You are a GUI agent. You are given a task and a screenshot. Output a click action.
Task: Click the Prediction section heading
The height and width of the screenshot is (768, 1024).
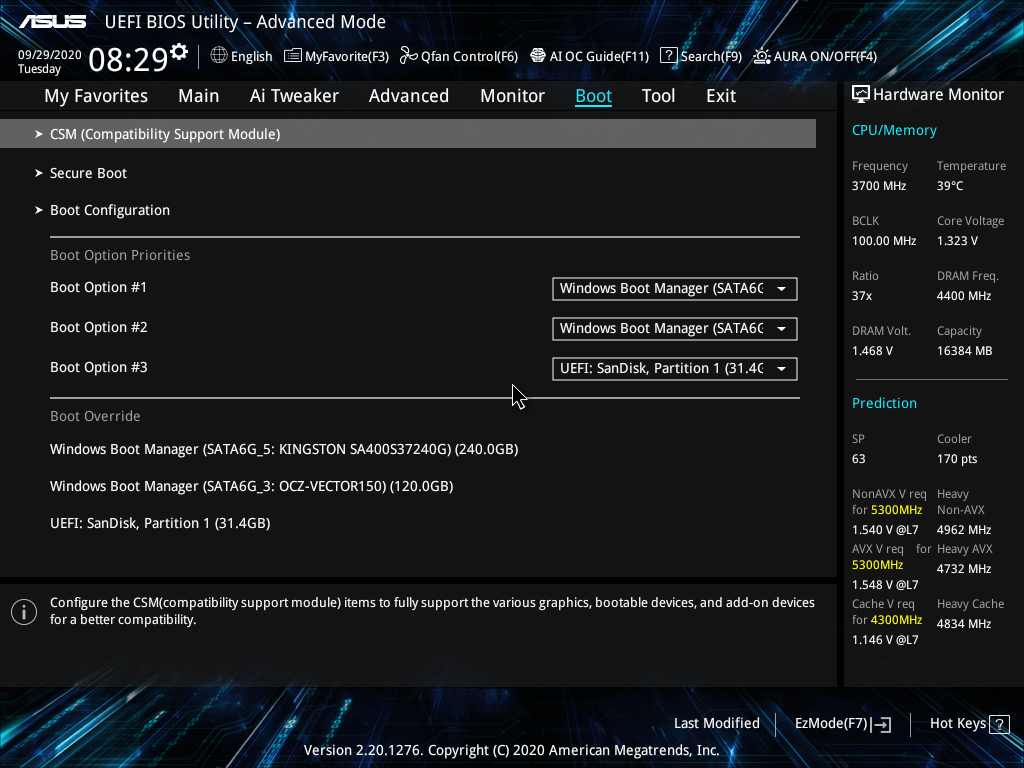pyautogui.click(x=884, y=404)
